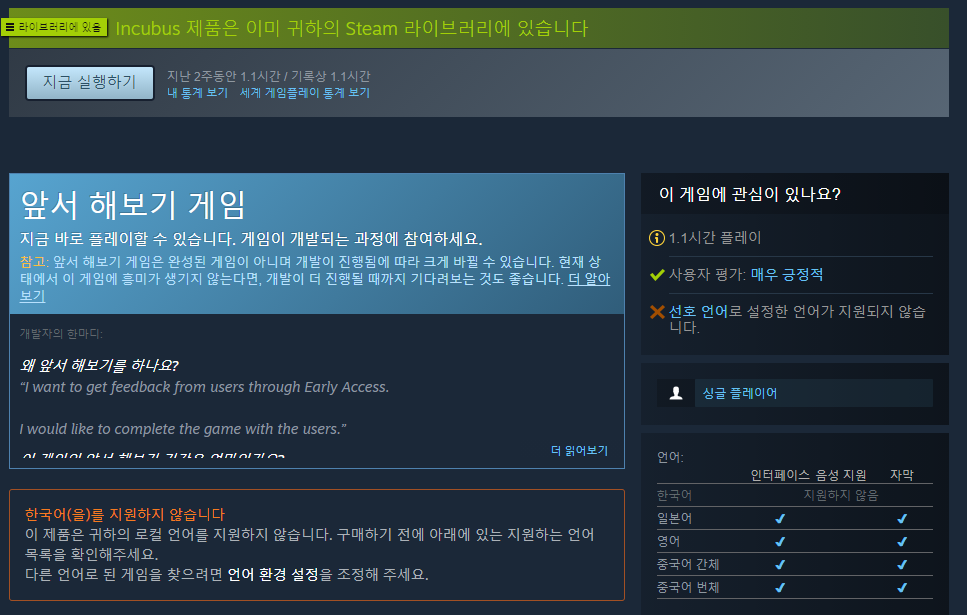Click the 왜 앞서 해보기를 하나요? question

coord(99,365)
